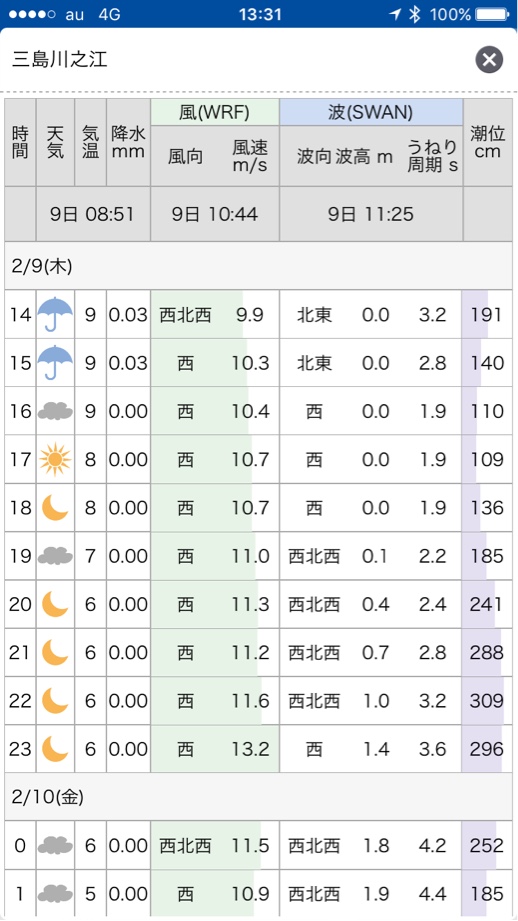This screenshot has width=518, height=921.
Task: Tap the umbrella weather icon at 15時
Action: tap(55, 362)
